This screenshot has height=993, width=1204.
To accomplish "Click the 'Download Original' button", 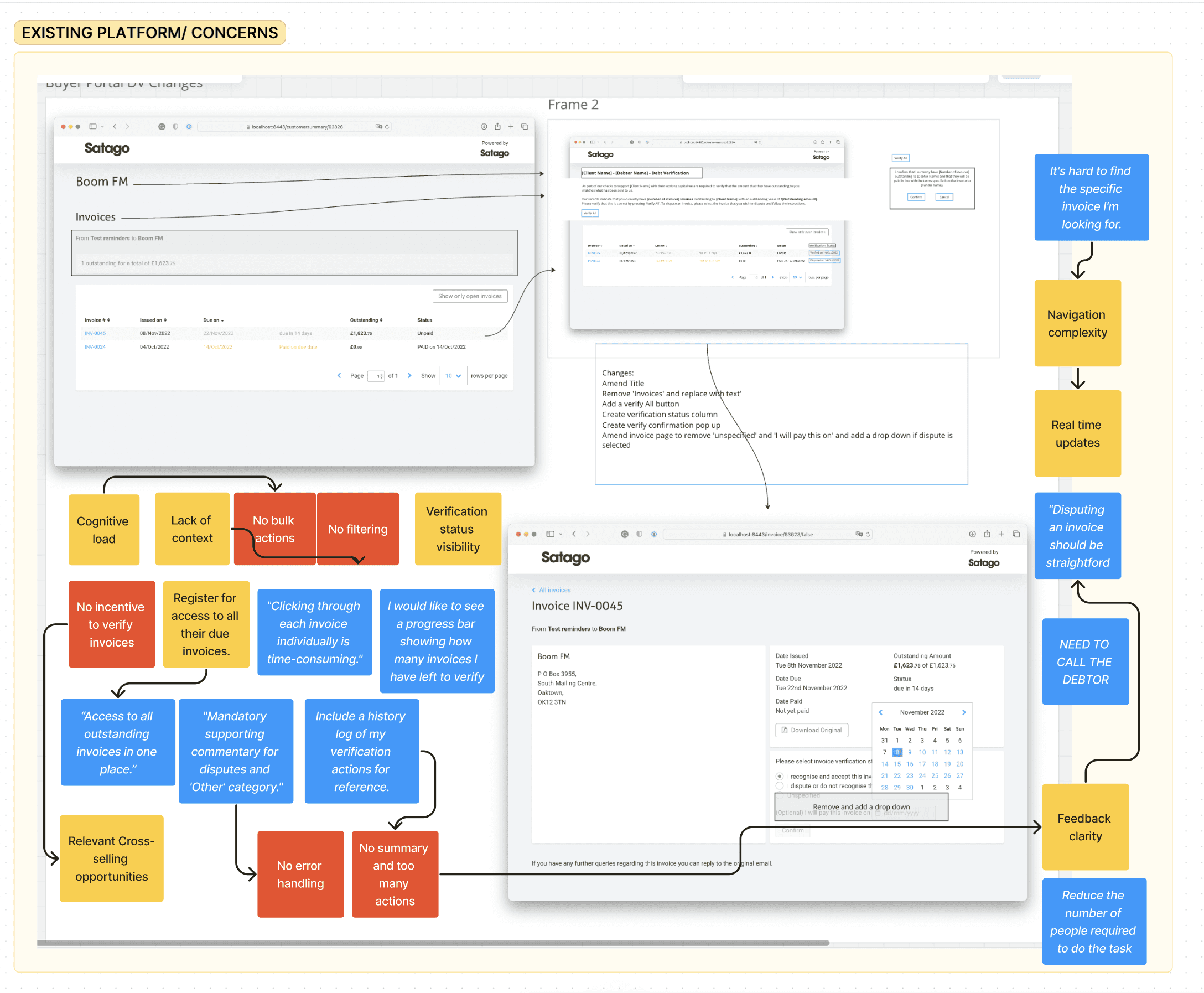I will 811,730.
